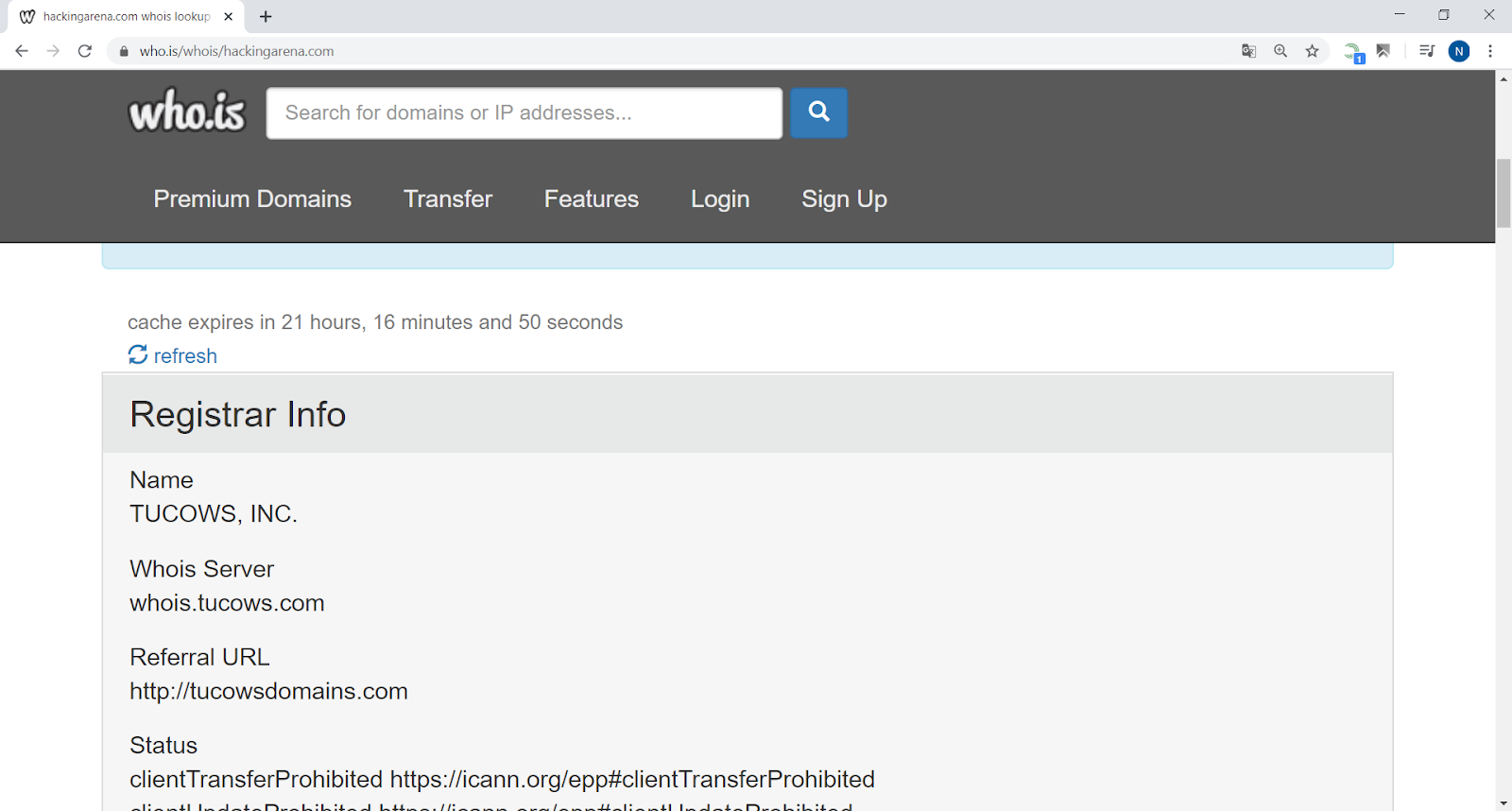Select the hackingarena.com whois lookup tab

[x=127, y=16]
